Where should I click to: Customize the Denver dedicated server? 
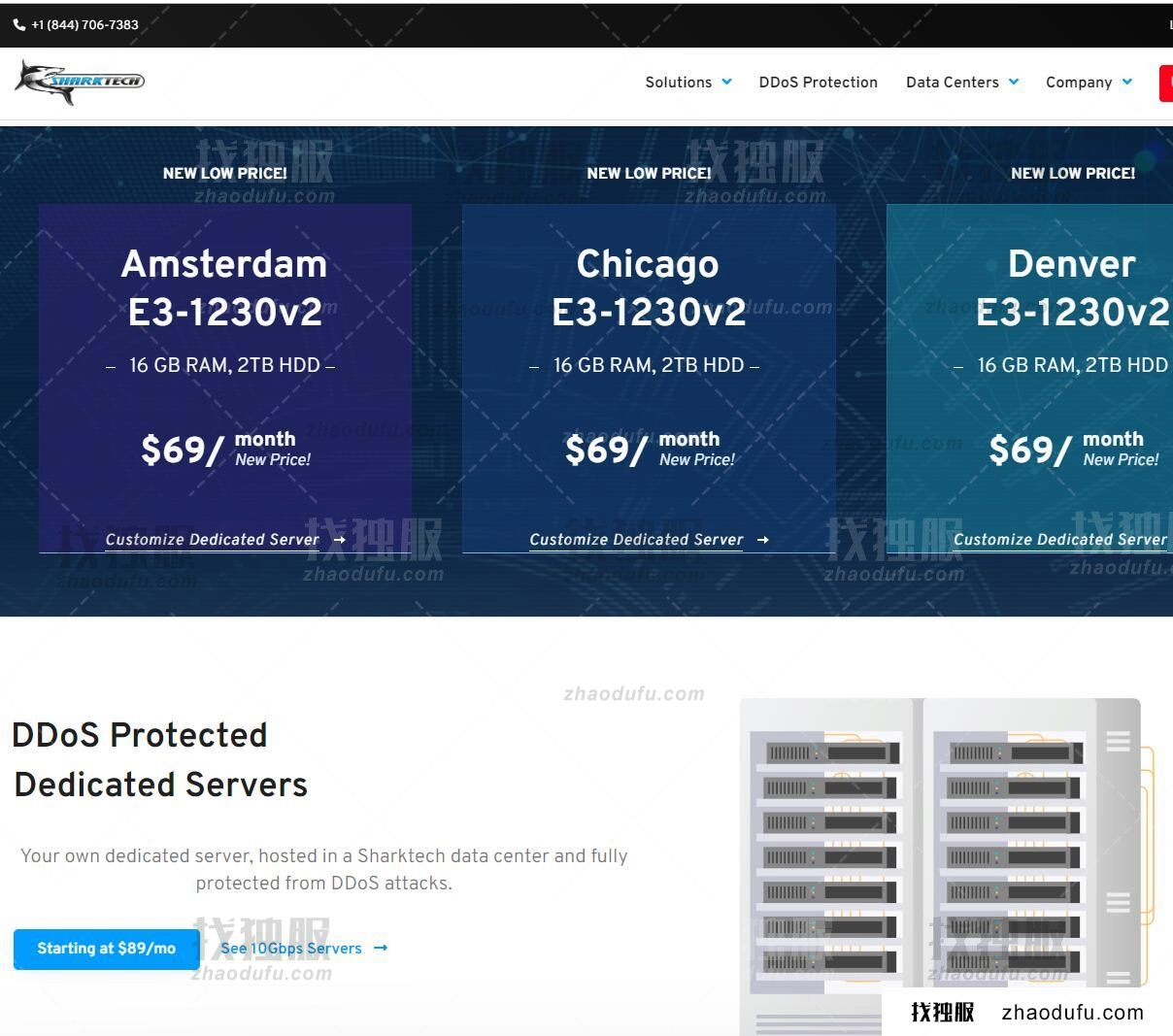[1060, 540]
